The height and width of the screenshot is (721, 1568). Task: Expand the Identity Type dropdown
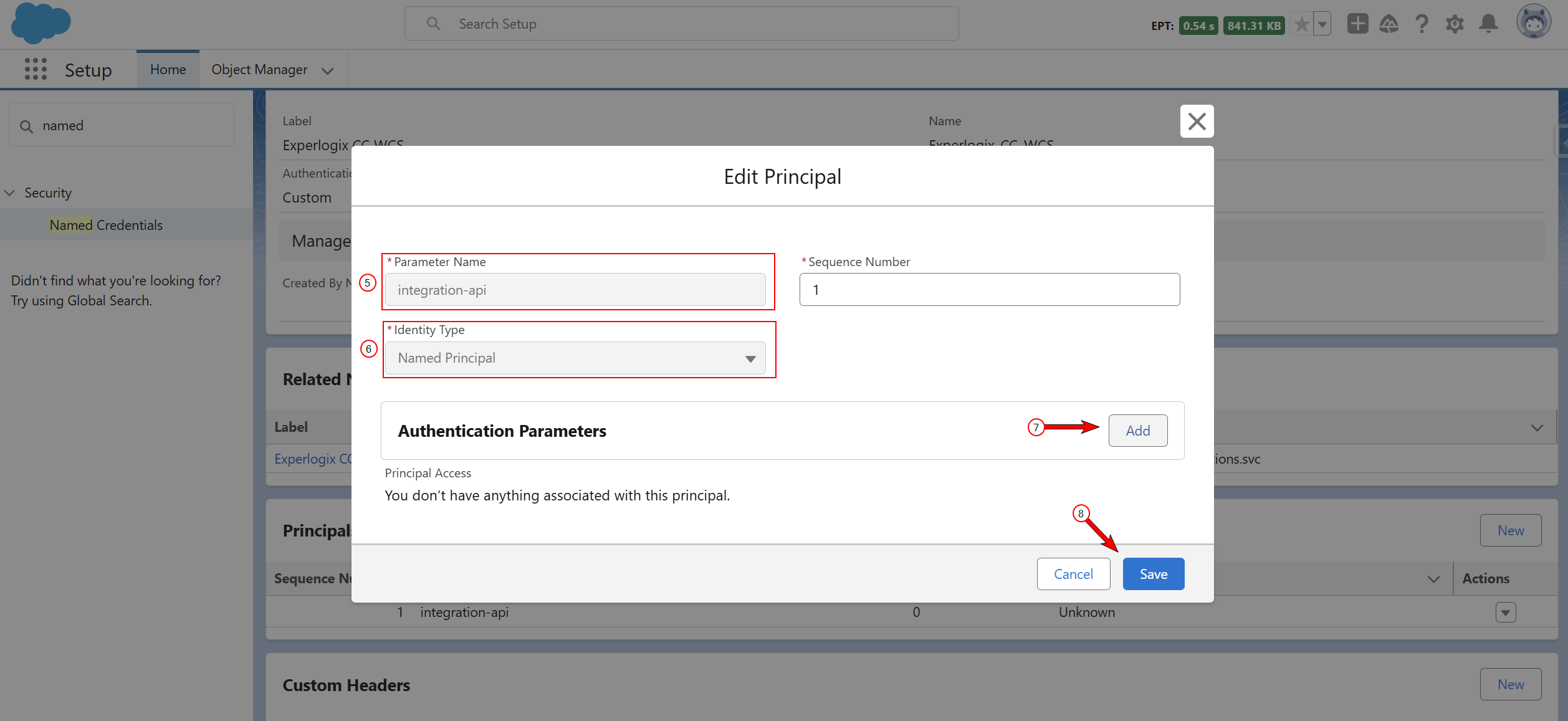pos(575,358)
